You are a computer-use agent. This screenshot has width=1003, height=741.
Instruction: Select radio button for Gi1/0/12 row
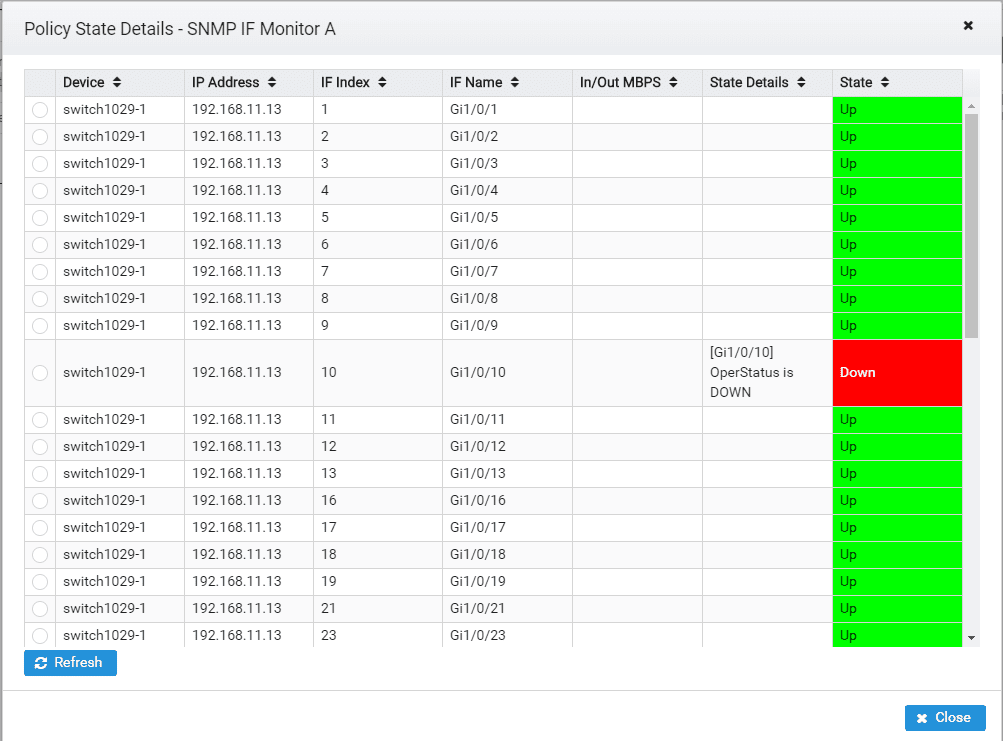pos(40,447)
